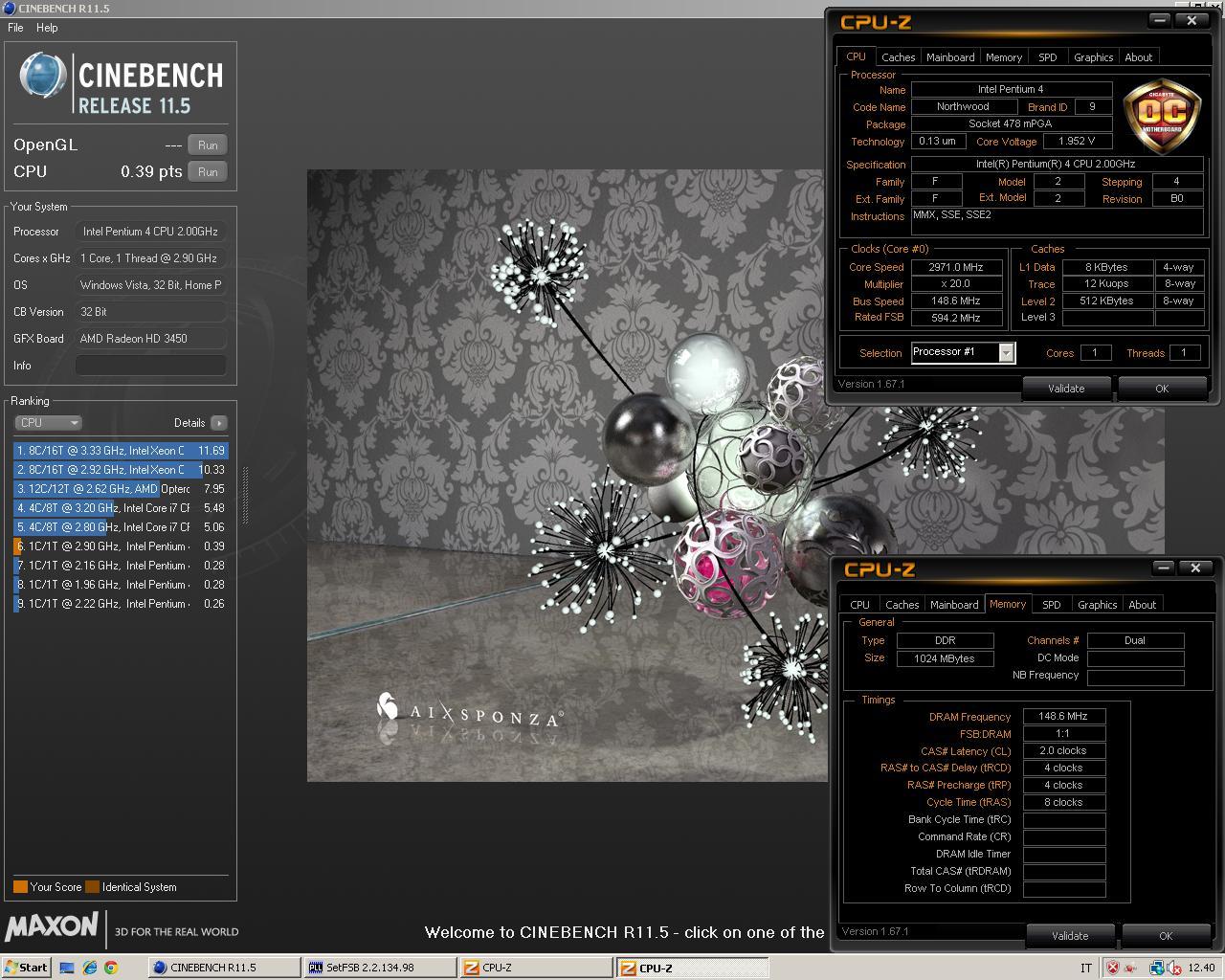Select ranking entry 1C/1T @ 2.16 GHz
Viewport: 1225px width, 980px height.
121,566
